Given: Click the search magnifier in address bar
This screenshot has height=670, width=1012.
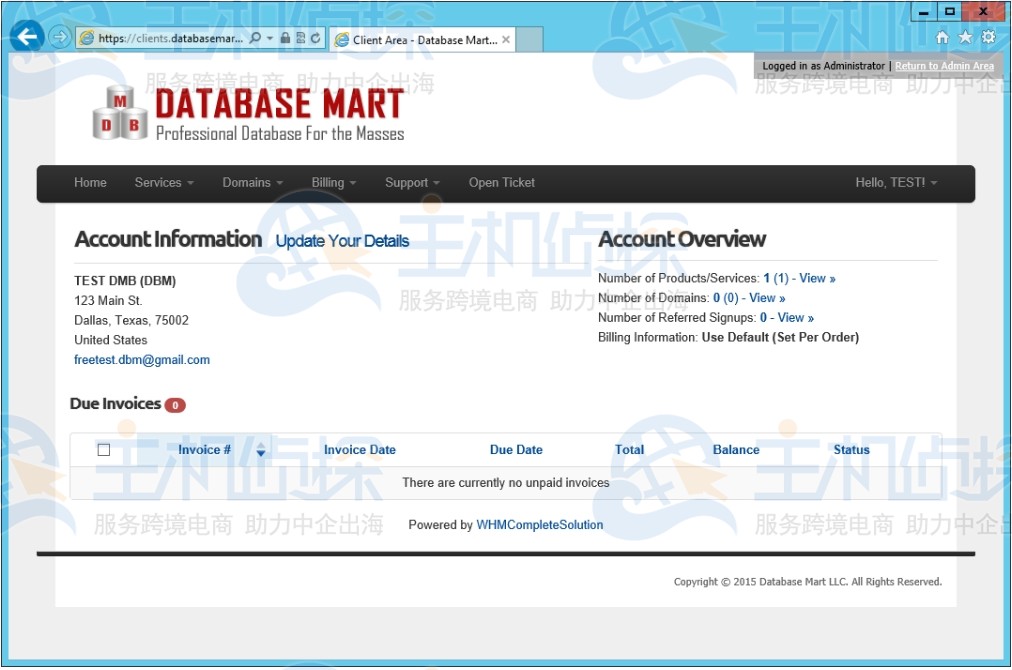Looking at the screenshot, I should (255, 38).
